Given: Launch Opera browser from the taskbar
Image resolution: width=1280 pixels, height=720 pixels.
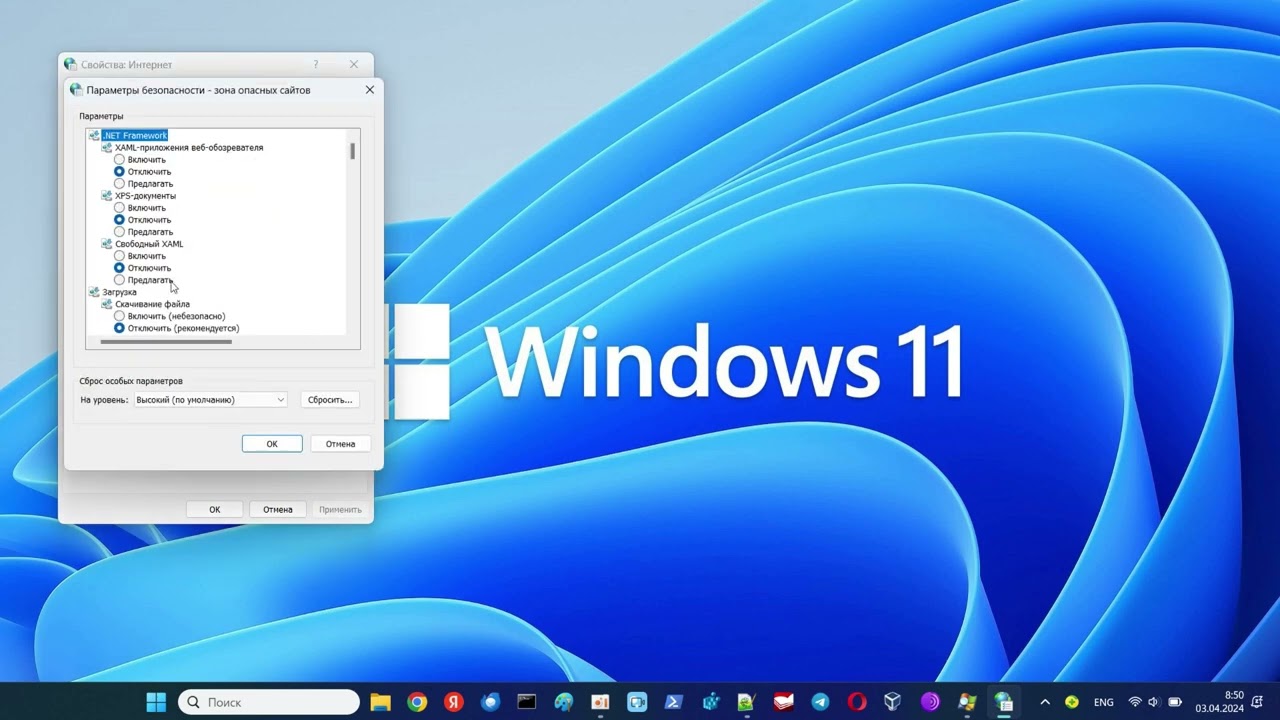Looking at the screenshot, I should [857, 702].
